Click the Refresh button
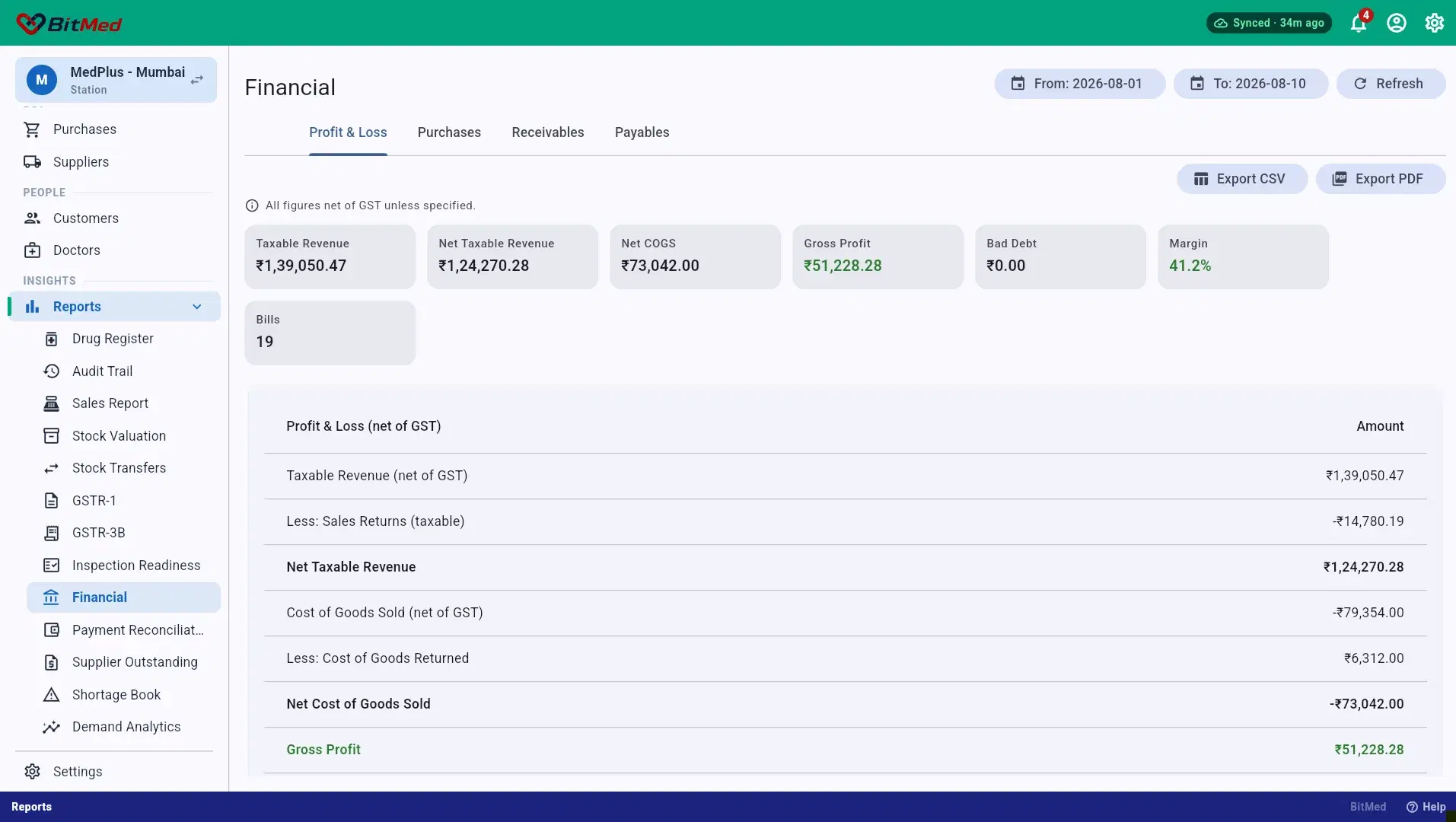This screenshot has height=822, width=1456. (x=1391, y=84)
